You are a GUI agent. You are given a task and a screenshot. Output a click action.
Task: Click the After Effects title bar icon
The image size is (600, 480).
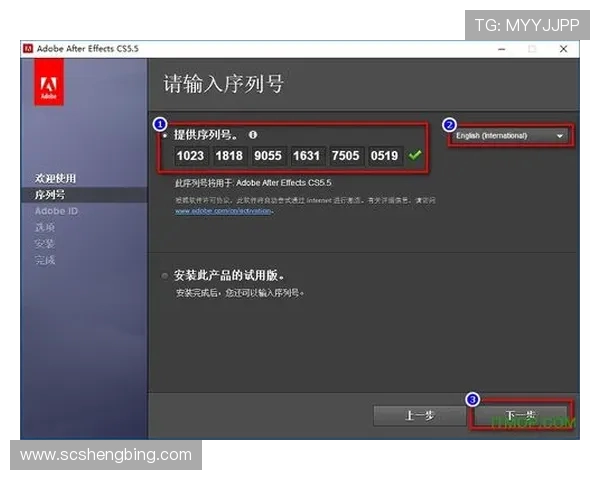coord(28,49)
